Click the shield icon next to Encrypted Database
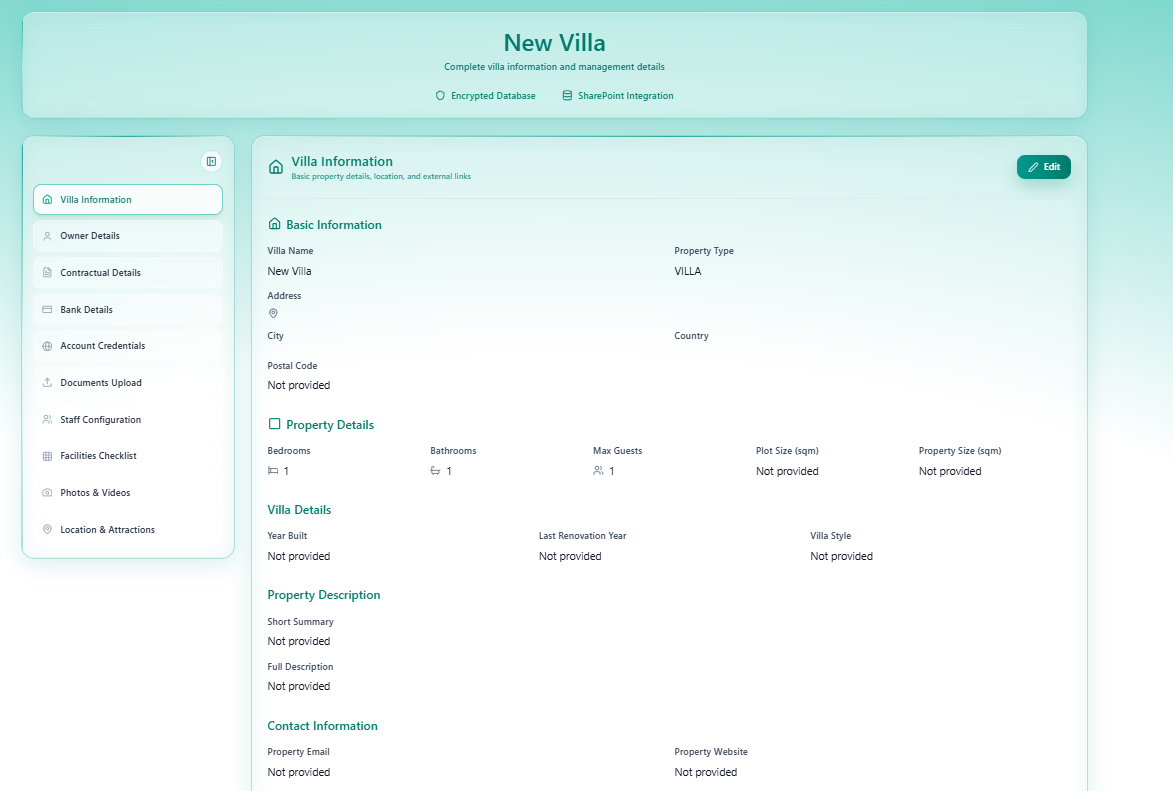The image size is (1173, 791). 440,96
